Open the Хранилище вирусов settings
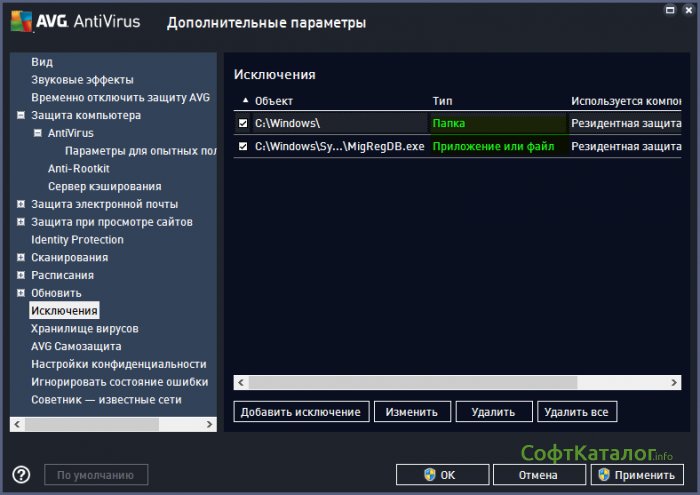This screenshot has width=700, height=495. pos(84,329)
